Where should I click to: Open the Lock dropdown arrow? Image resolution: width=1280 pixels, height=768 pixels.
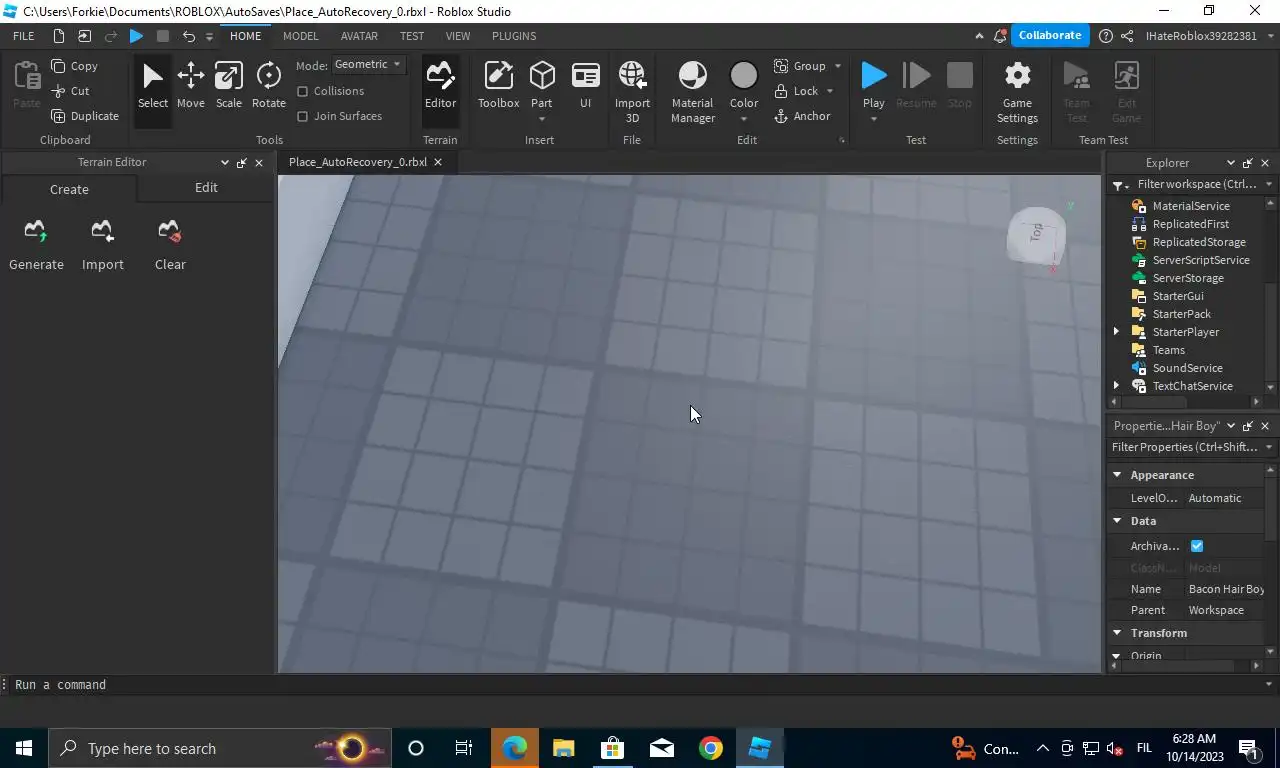[829, 91]
